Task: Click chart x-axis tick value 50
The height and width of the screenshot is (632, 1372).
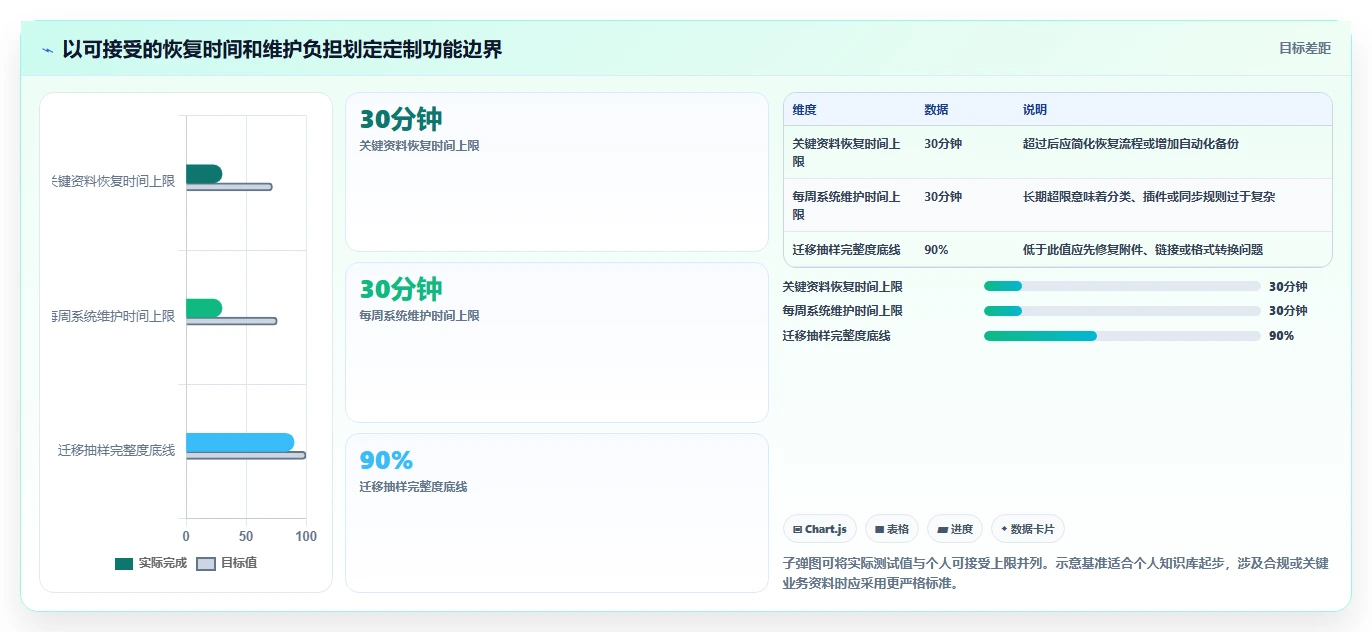Action: [x=246, y=537]
